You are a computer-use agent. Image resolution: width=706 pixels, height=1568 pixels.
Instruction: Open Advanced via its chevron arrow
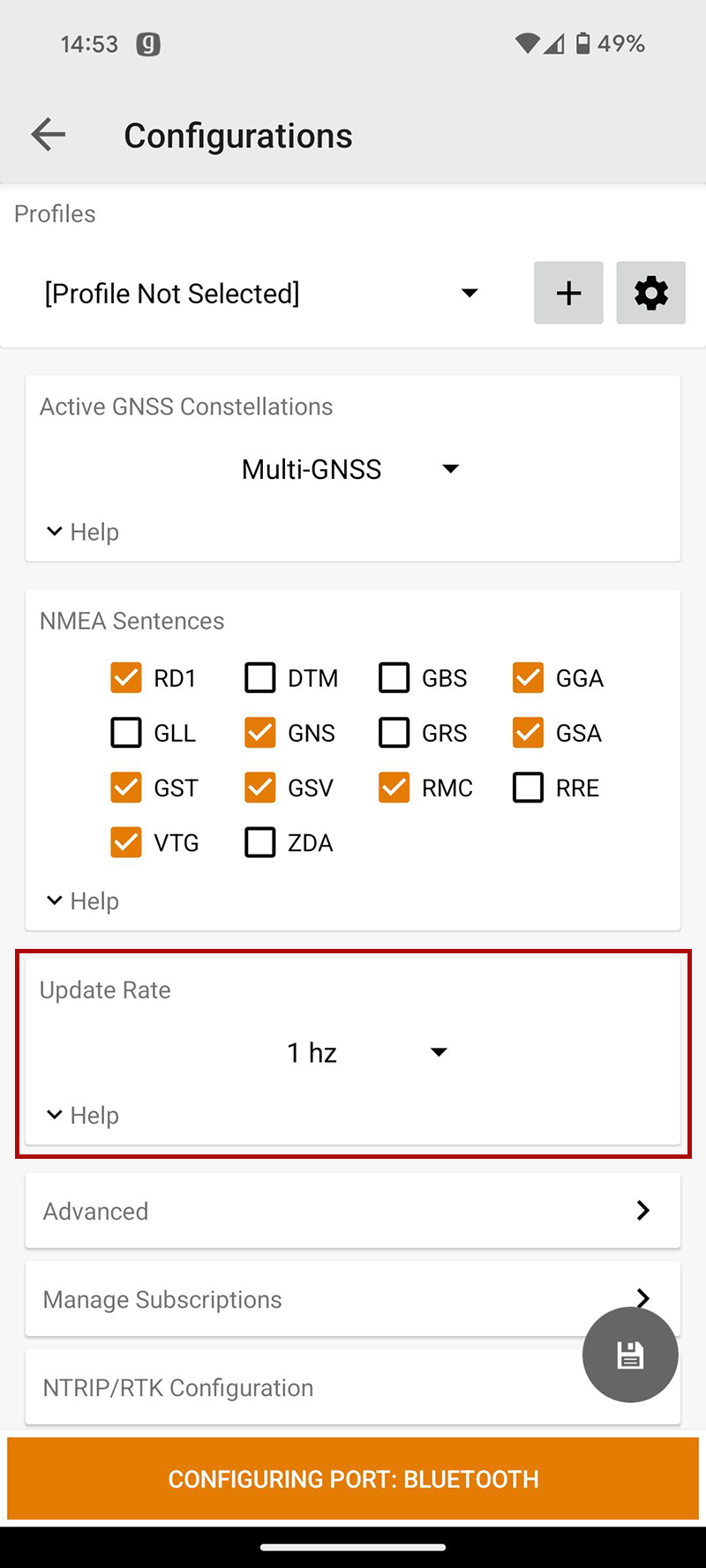643,1211
